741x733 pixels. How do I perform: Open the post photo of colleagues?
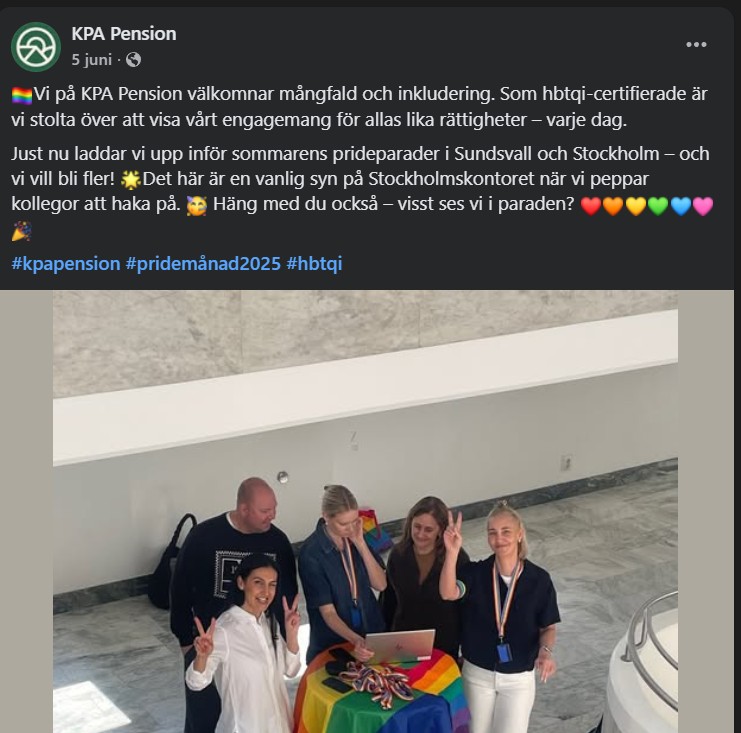click(365, 511)
